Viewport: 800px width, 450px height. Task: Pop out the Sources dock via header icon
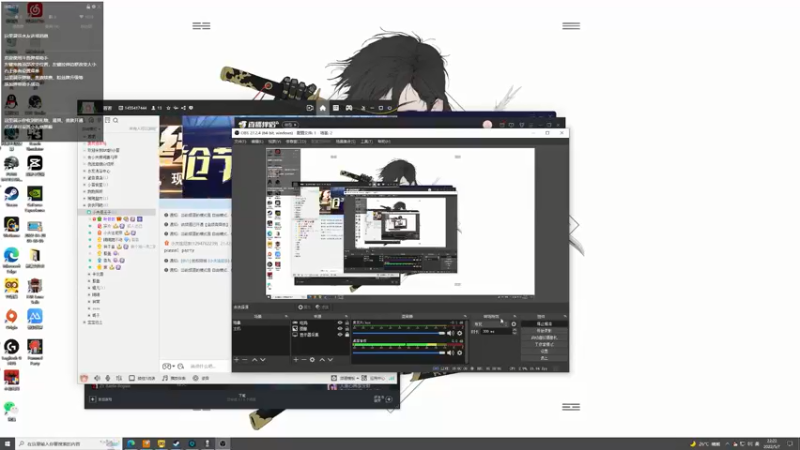(x=346, y=316)
